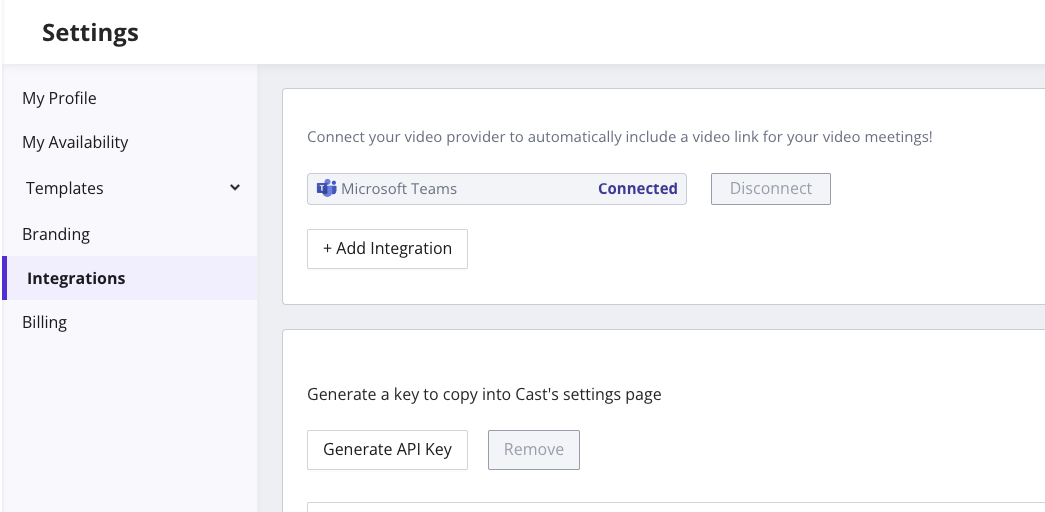
Task: Expand the Templates chevron arrow
Action: click(x=235, y=187)
